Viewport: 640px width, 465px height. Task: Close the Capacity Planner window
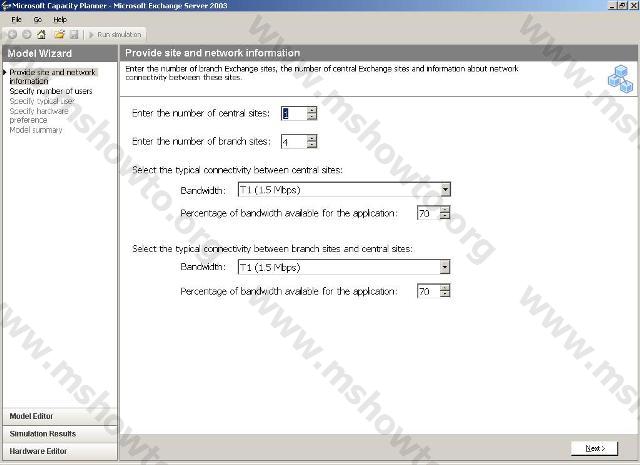click(632, 5)
